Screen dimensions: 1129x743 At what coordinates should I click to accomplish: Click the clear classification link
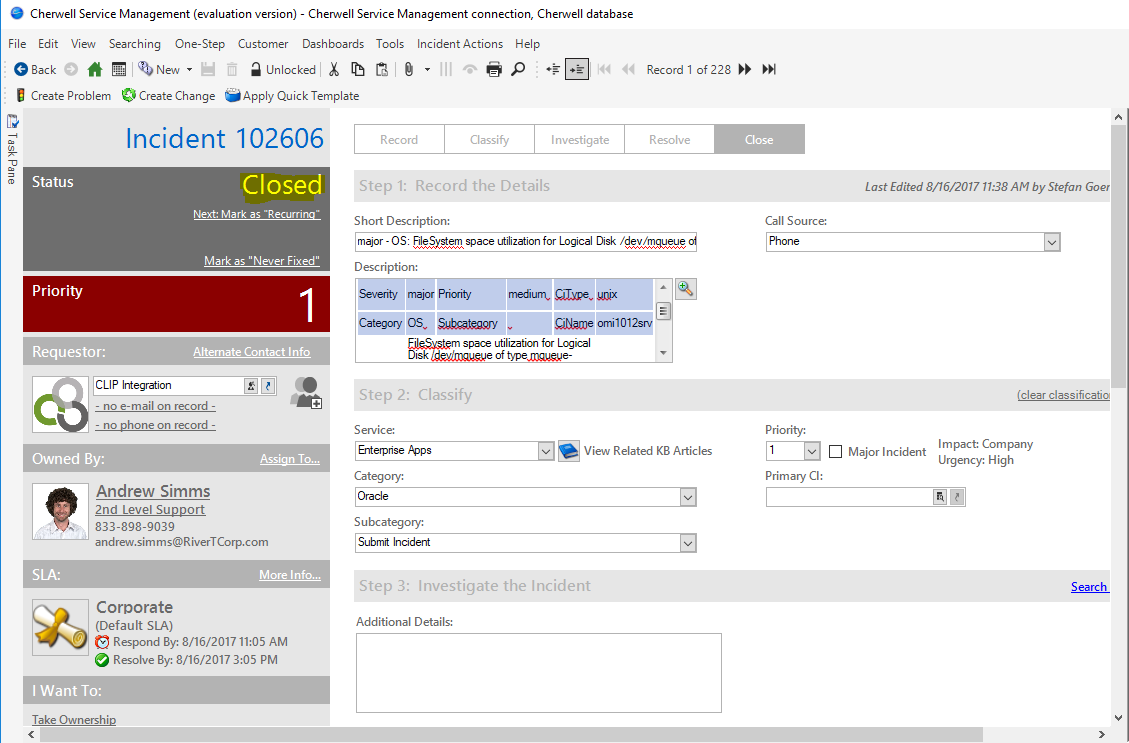[x=1063, y=395]
